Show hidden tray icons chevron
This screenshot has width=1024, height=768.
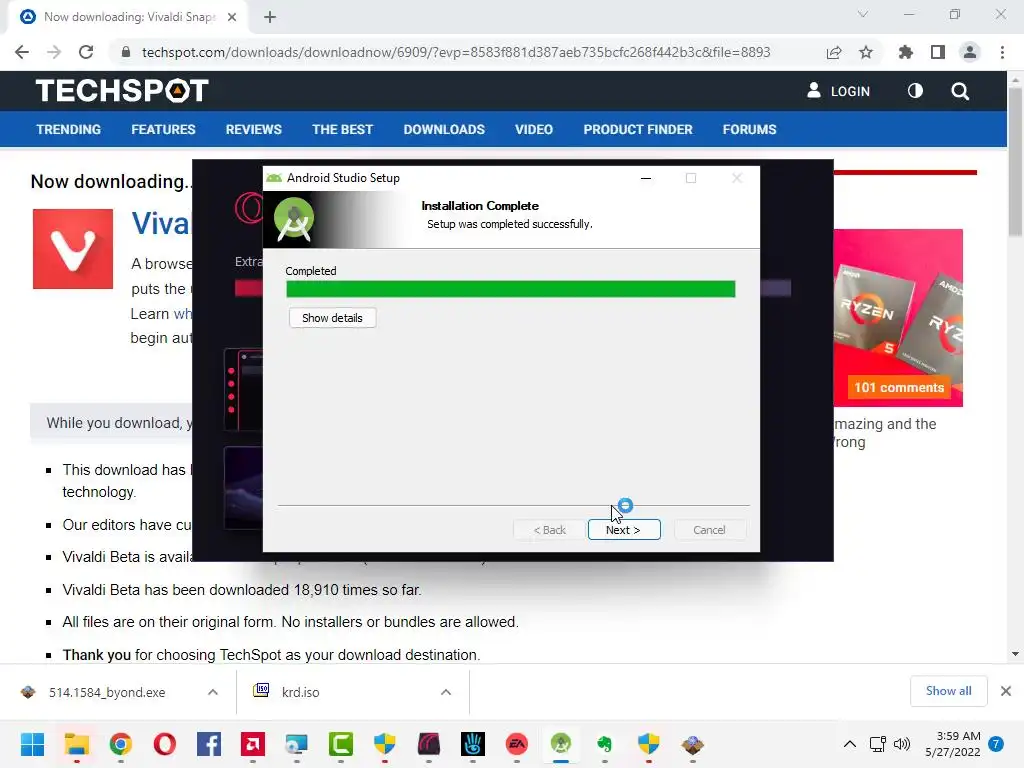tap(850, 744)
